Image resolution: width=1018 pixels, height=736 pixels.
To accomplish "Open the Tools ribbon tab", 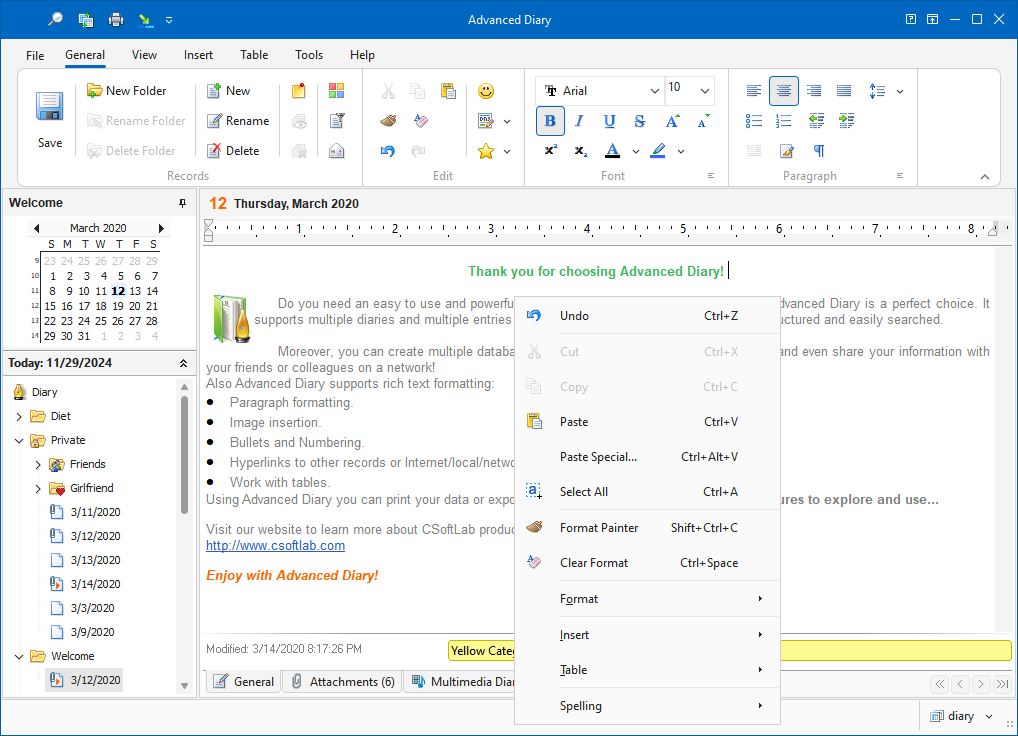I will pyautogui.click(x=309, y=55).
